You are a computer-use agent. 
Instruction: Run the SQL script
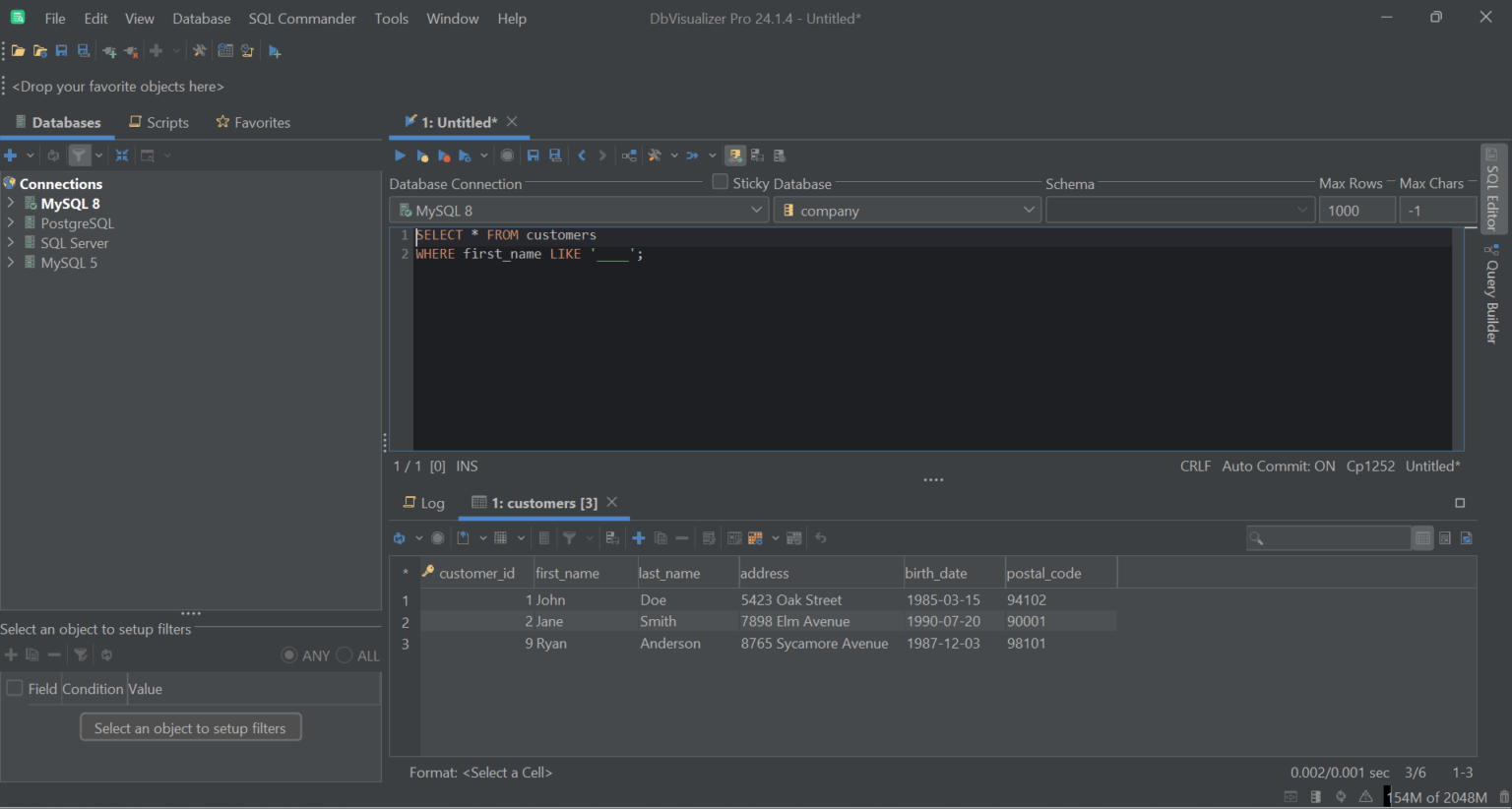400,155
